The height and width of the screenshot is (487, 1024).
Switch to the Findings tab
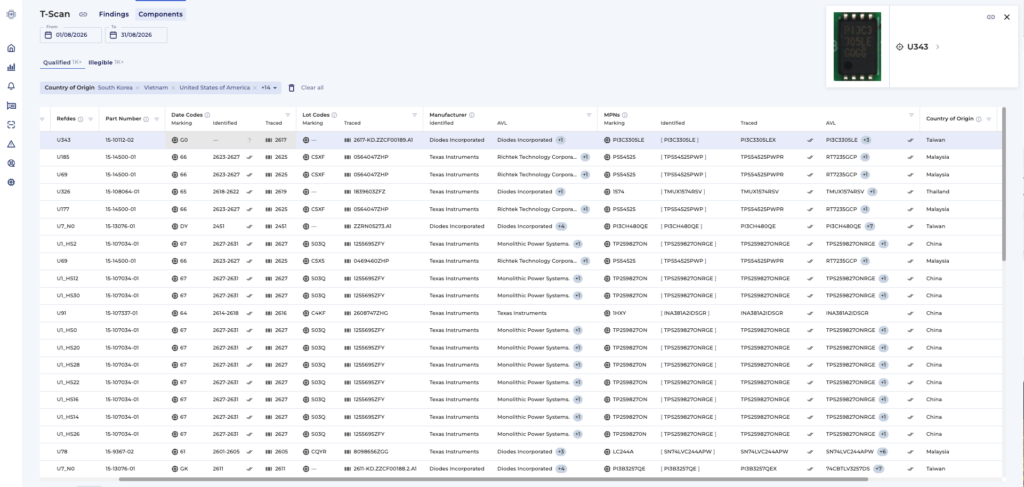[x=114, y=14]
